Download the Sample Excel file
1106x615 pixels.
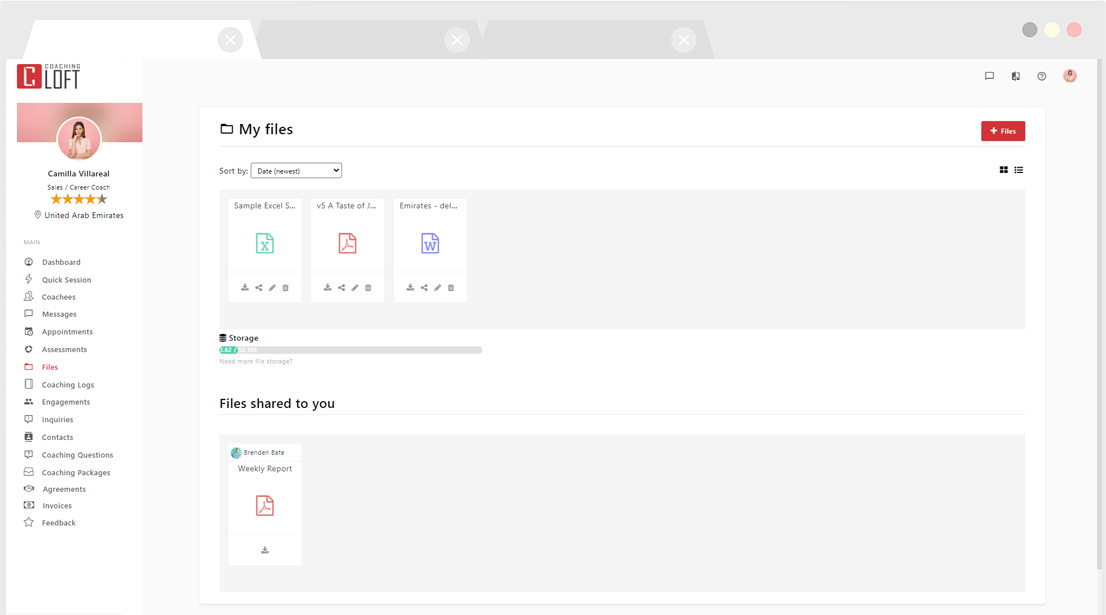point(245,288)
